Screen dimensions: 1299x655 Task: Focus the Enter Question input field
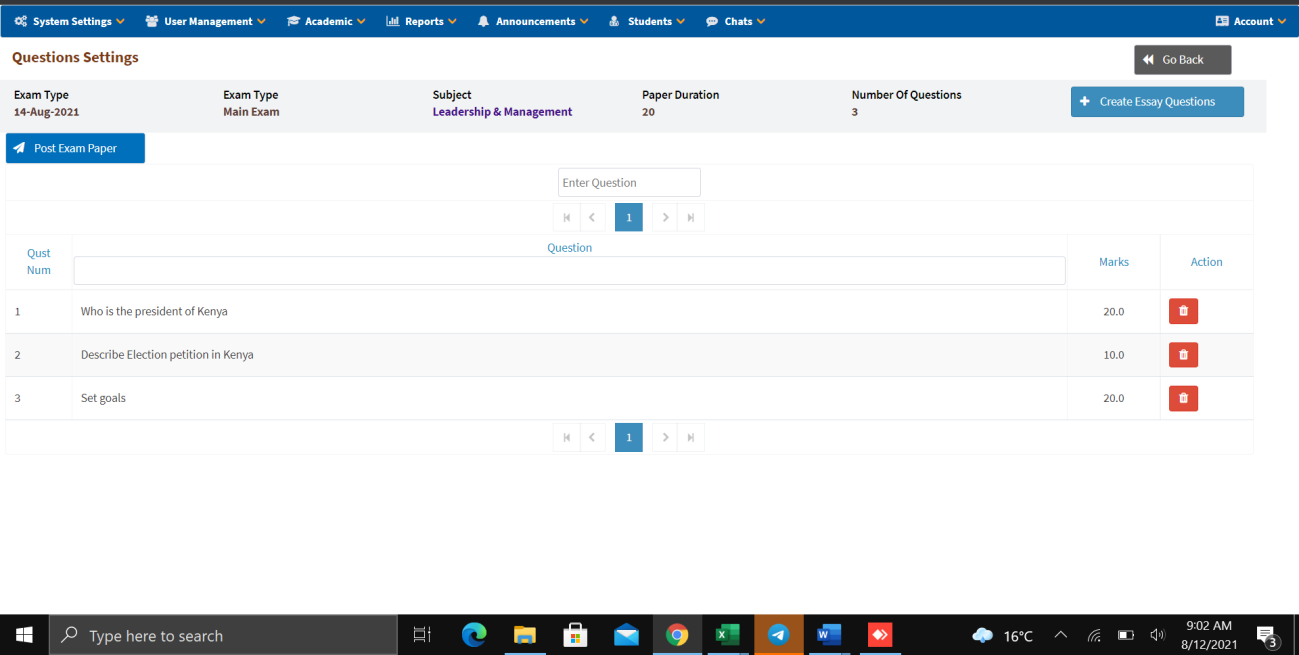(629, 183)
